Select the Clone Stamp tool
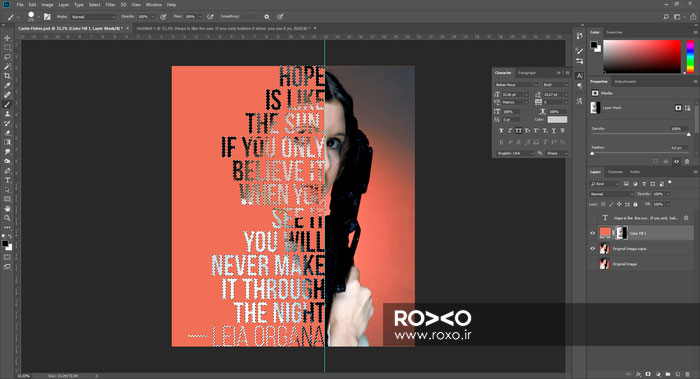This screenshot has width=700, height=379. point(7,114)
